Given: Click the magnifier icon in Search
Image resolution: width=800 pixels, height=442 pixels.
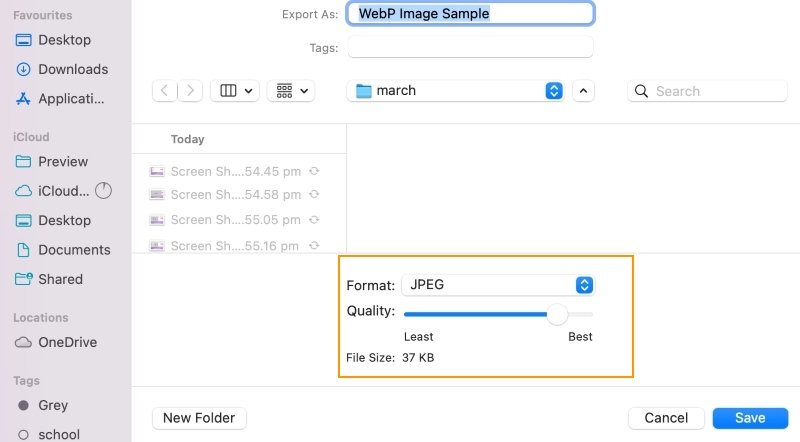Looking at the screenshot, I should pyautogui.click(x=641, y=91).
